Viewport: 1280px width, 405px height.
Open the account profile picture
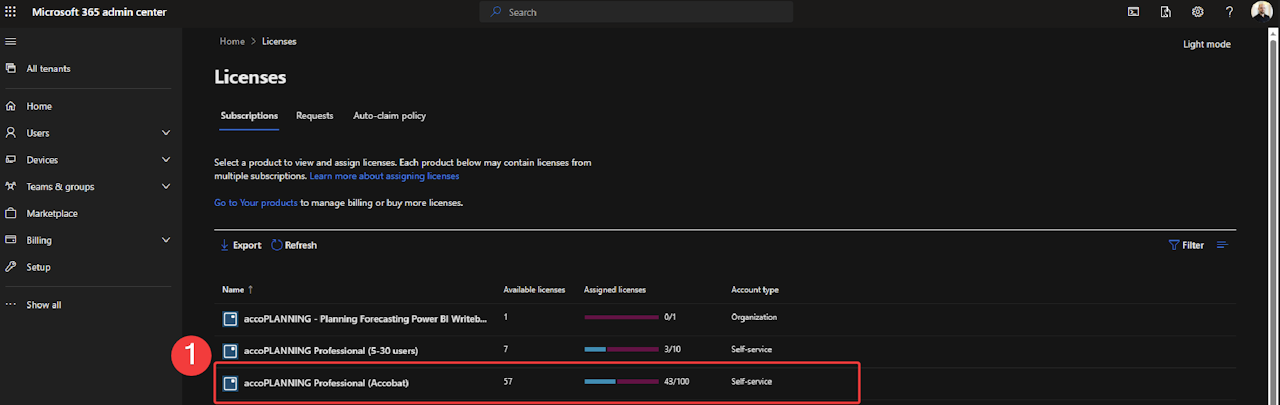pos(1261,12)
